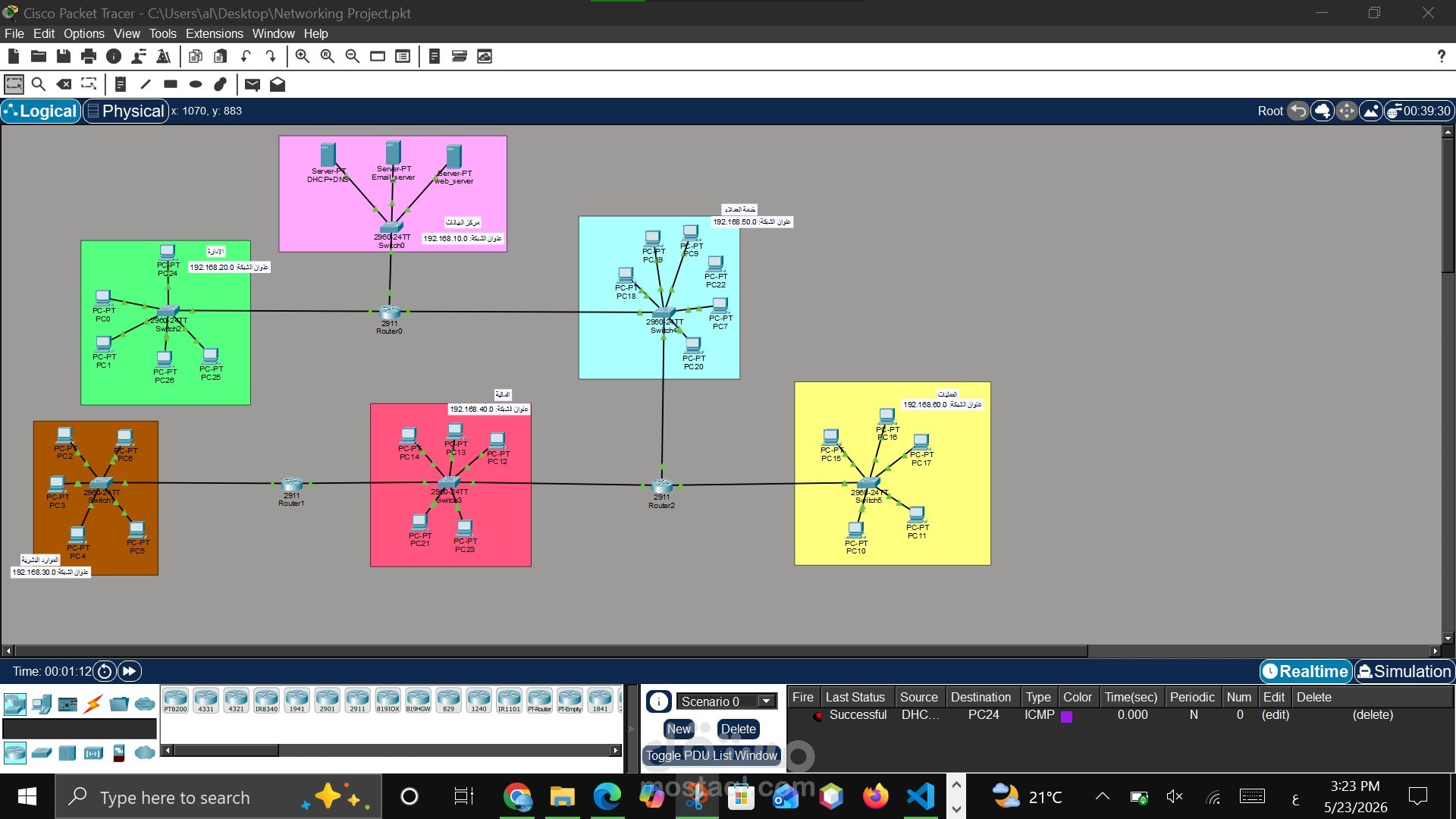Save the project with the floppy icon
Image resolution: width=1456 pixels, height=819 pixels.
point(64,56)
